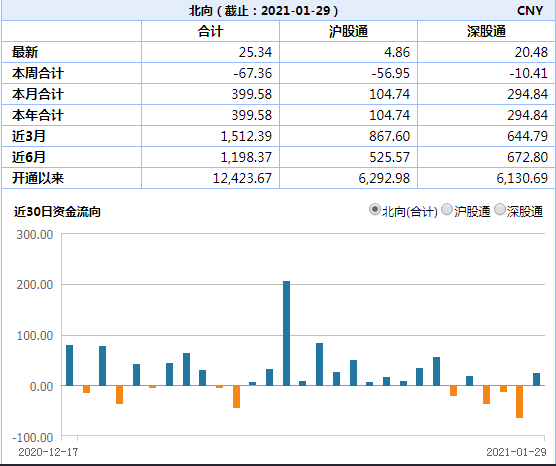Image resolution: width=556 pixels, height=466 pixels.
Task: Click the 近6月 深股通 value 672.80
Action: (527, 157)
